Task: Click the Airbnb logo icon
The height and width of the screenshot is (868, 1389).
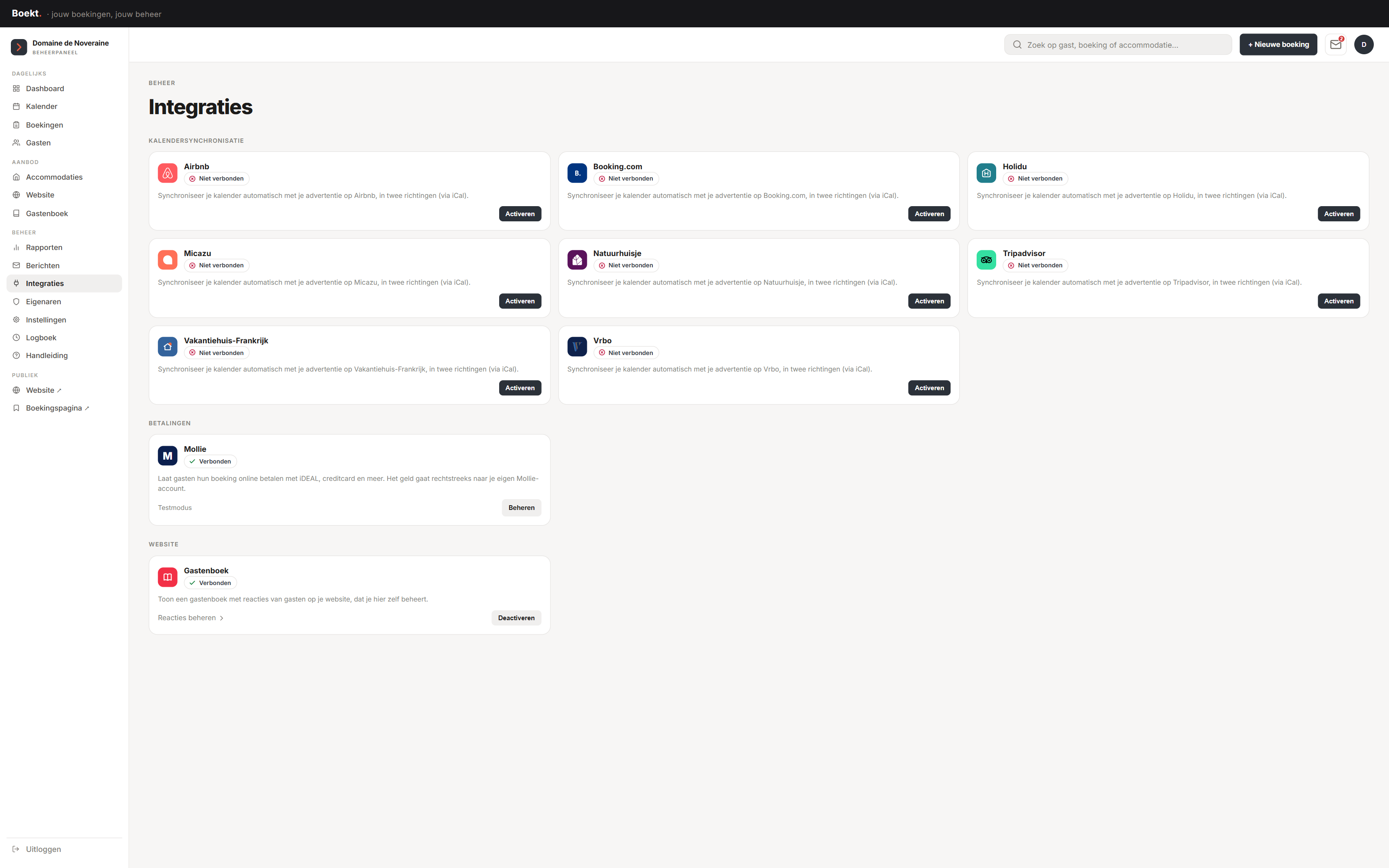Action: (x=168, y=173)
